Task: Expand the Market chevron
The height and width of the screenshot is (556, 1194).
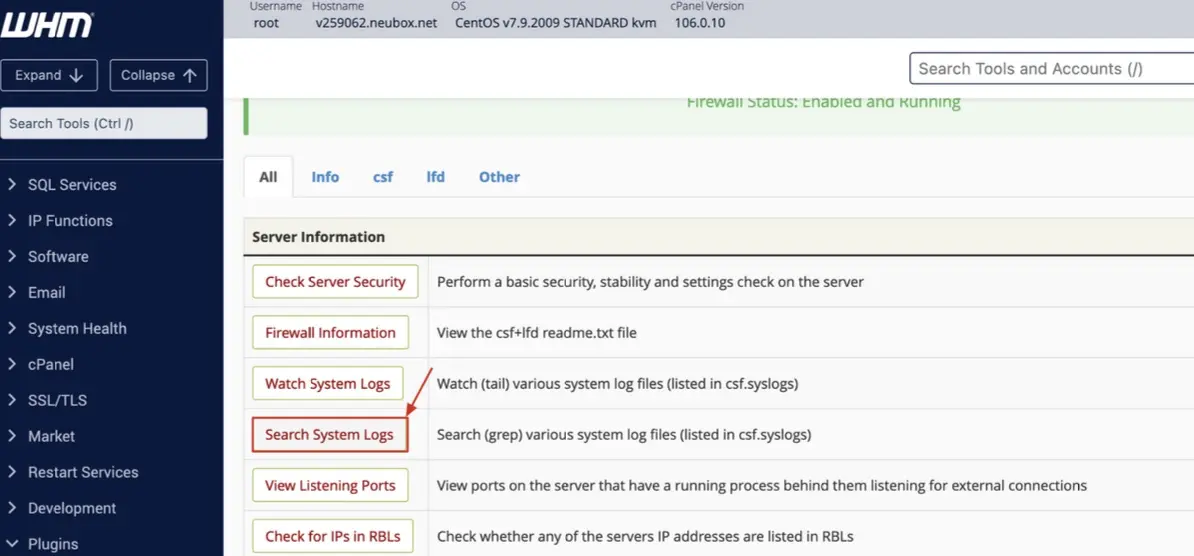Action: (11, 436)
